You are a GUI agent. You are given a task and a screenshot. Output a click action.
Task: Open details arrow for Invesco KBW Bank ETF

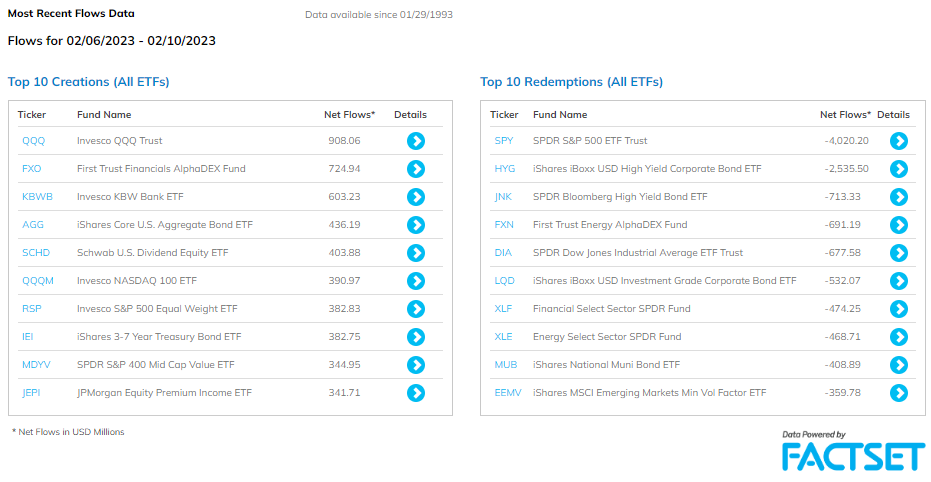[416, 196]
